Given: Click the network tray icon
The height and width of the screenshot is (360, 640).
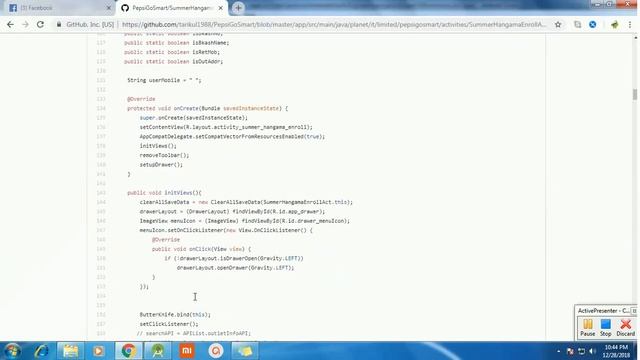Looking at the screenshot, I should click(x=581, y=351).
